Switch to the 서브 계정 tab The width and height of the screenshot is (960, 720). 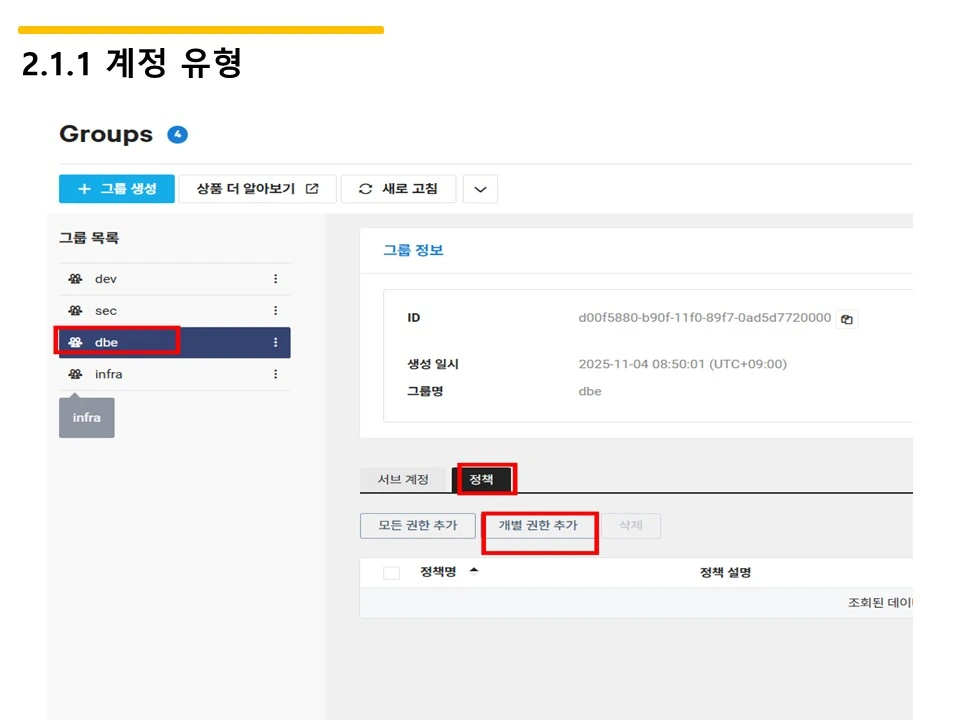pos(402,479)
